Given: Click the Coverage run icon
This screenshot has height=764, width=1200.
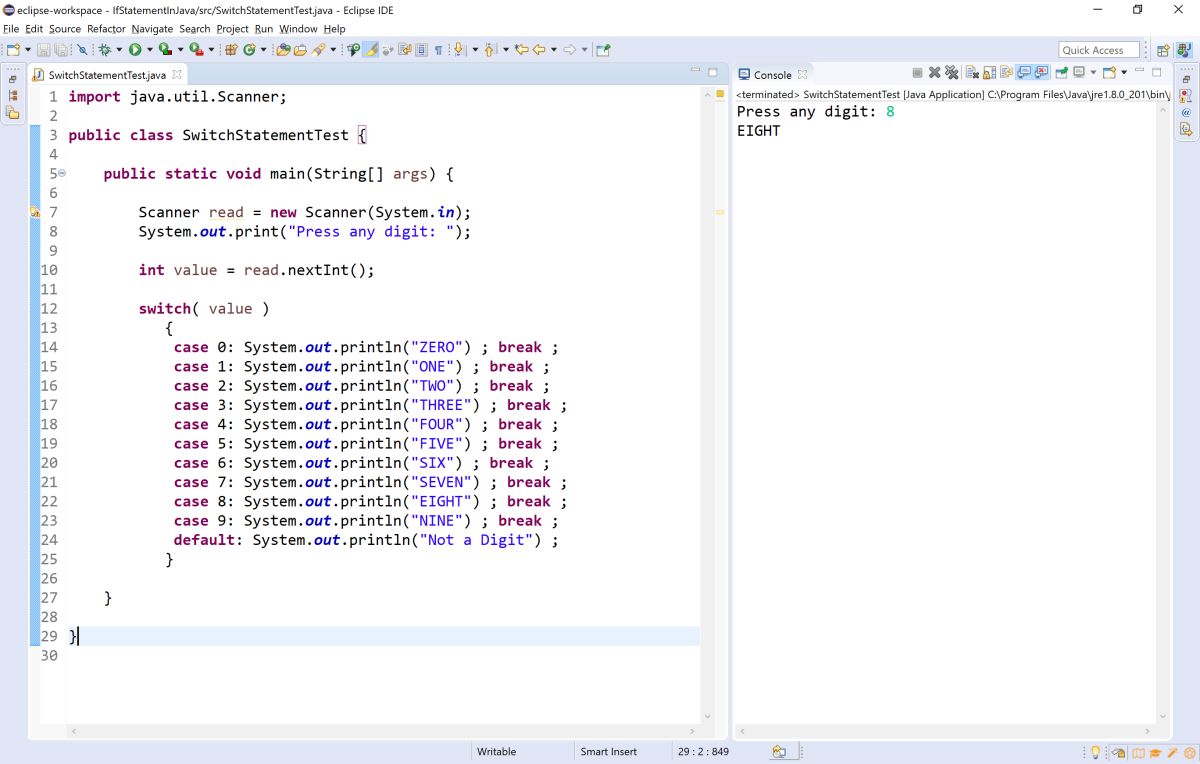Looking at the screenshot, I should tap(165, 50).
